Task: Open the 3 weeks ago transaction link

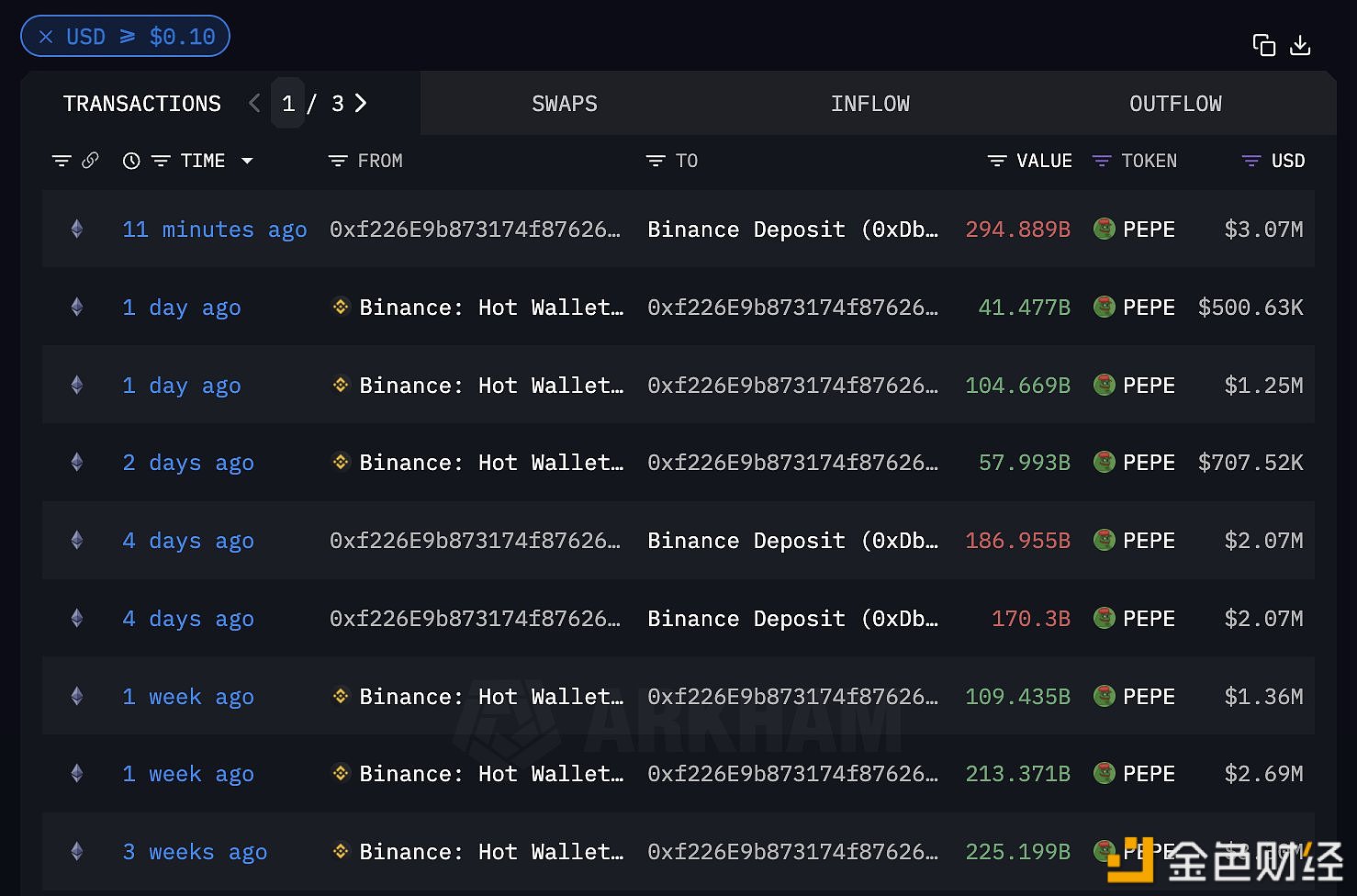Action: point(195,852)
